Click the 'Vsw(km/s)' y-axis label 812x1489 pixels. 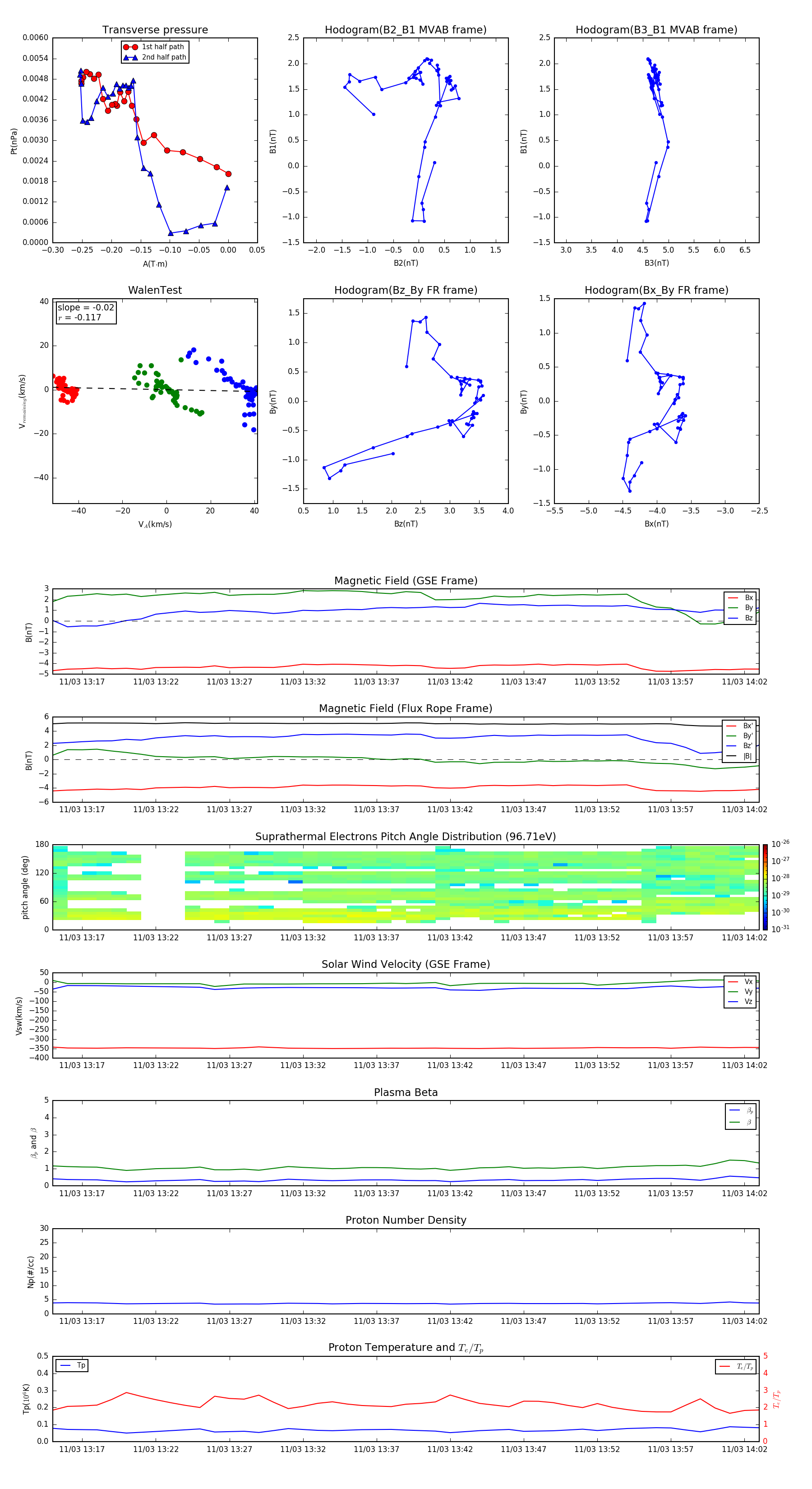(x=18, y=1015)
